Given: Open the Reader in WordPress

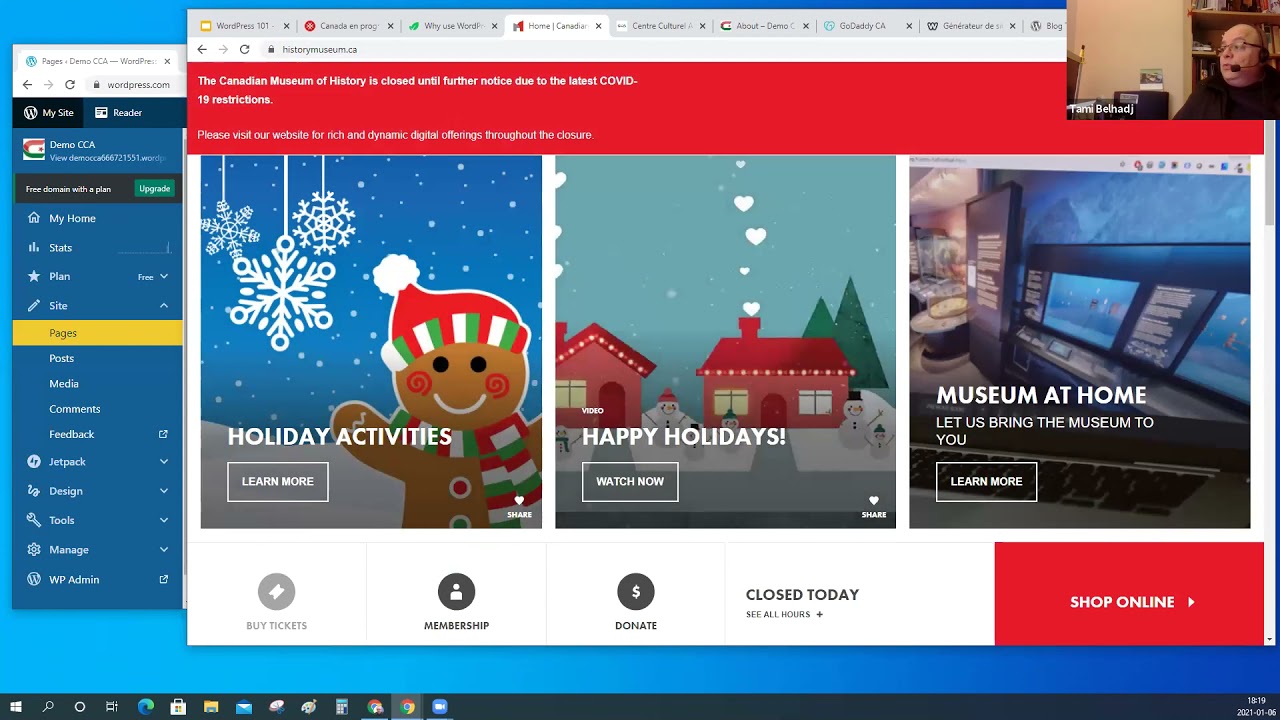Looking at the screenshot, I should 118,113.
